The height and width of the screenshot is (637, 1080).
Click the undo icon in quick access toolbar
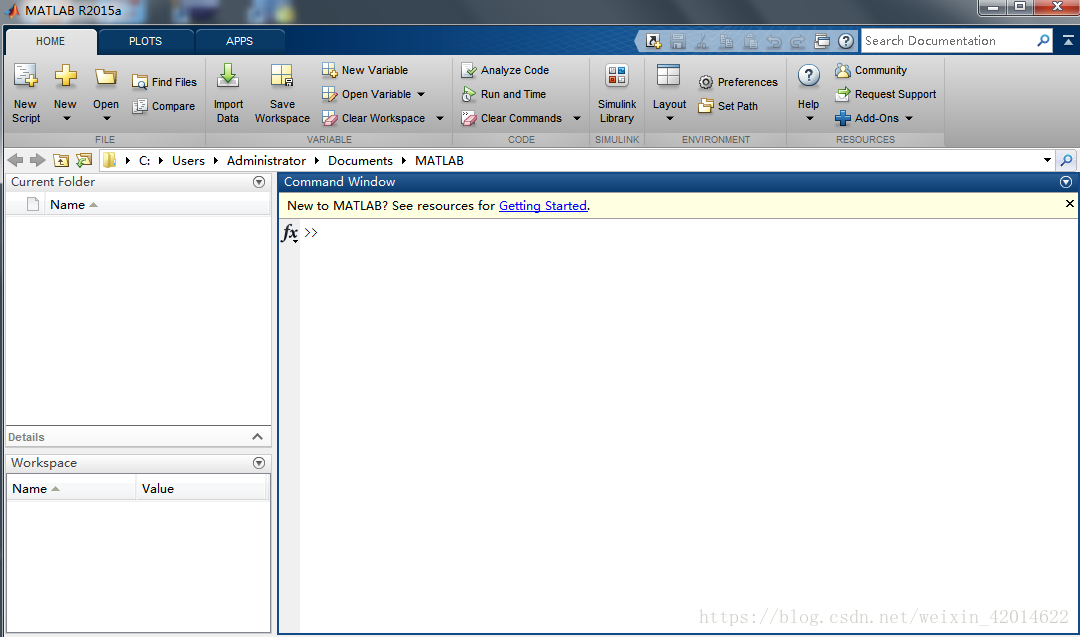click(773, 41)
